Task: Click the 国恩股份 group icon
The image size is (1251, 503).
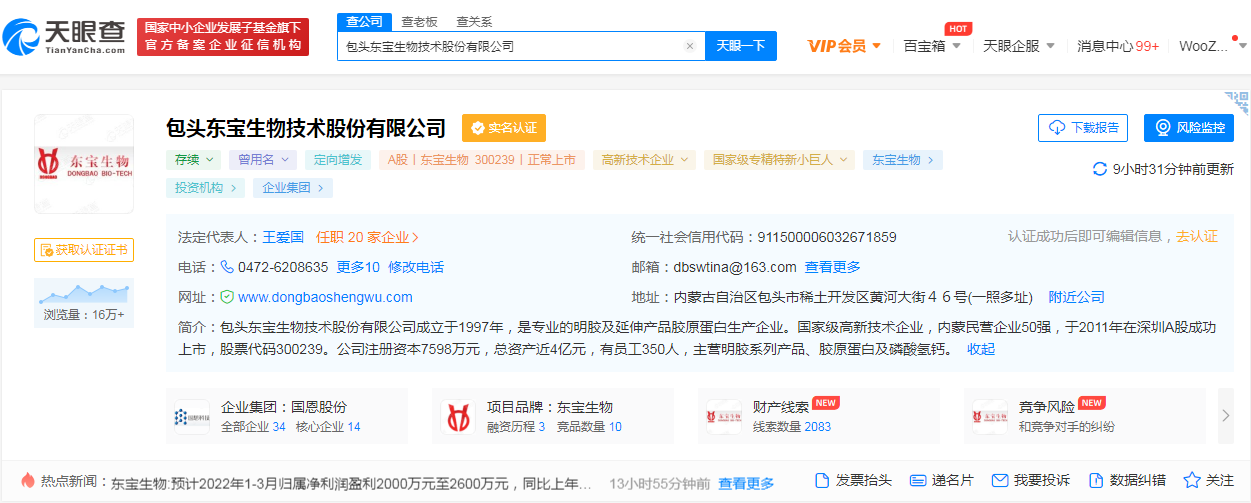Action: coord(191,417)
